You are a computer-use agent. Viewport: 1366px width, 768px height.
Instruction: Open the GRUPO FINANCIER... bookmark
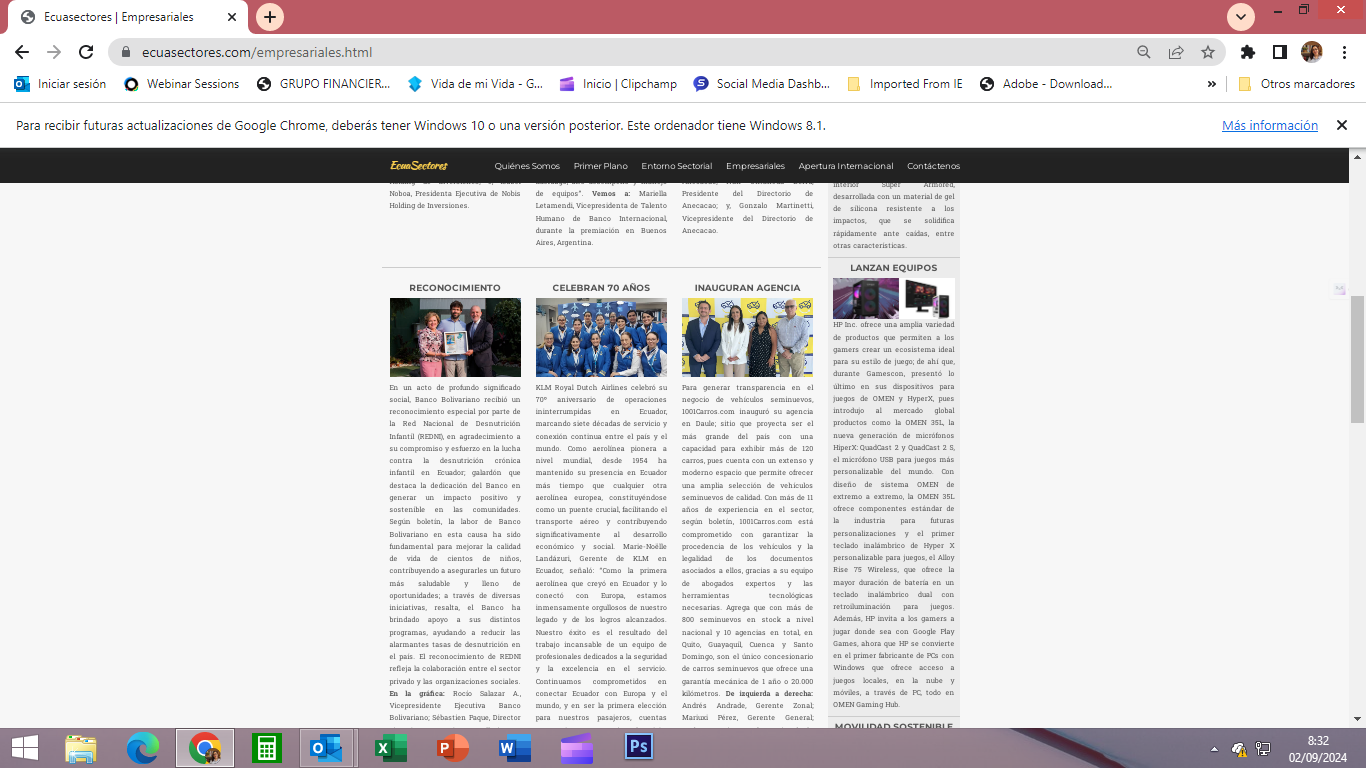pyautogui.click(x=323, y=84)
